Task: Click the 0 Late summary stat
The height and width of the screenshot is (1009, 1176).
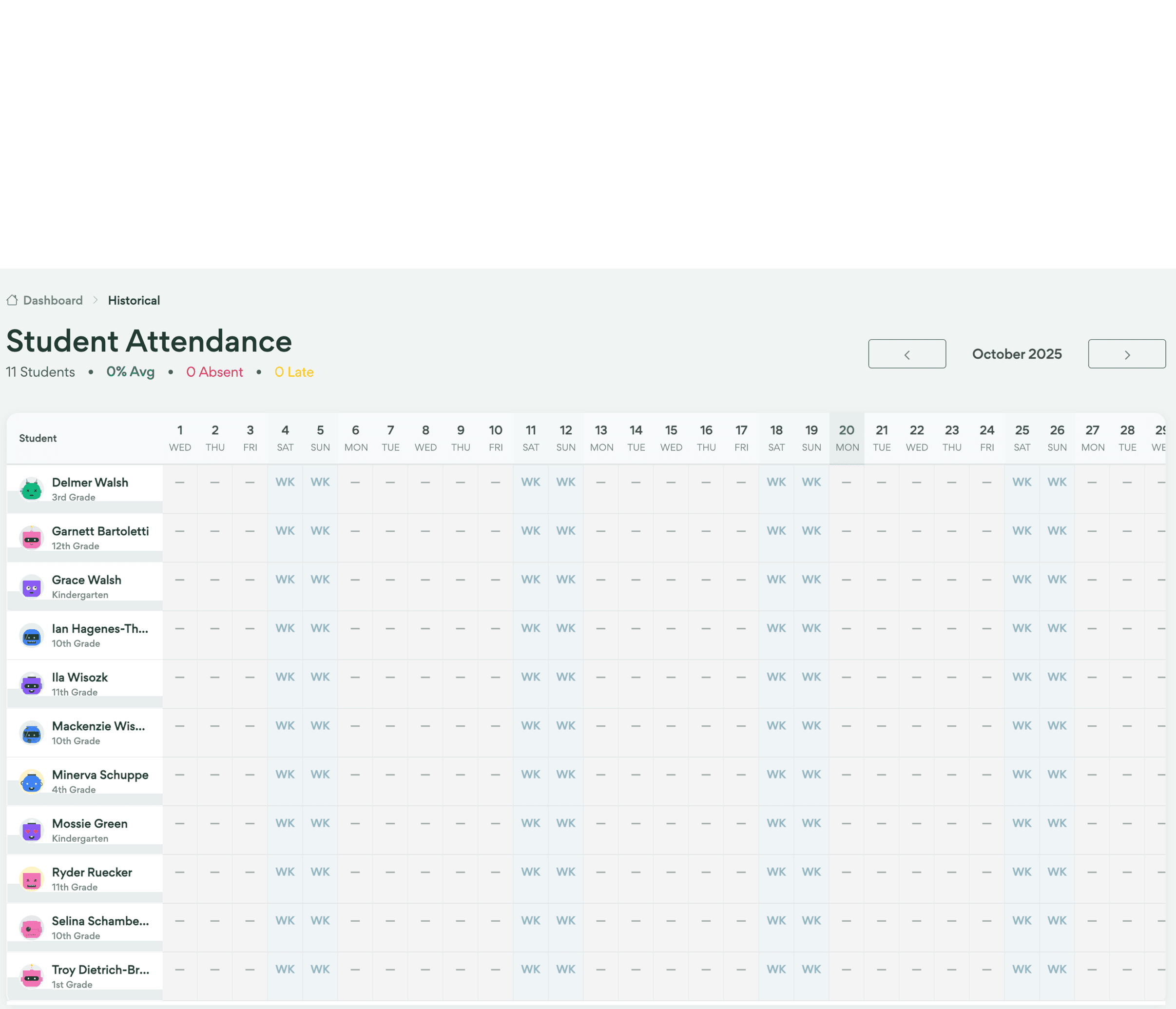Action: coord(294,372)
